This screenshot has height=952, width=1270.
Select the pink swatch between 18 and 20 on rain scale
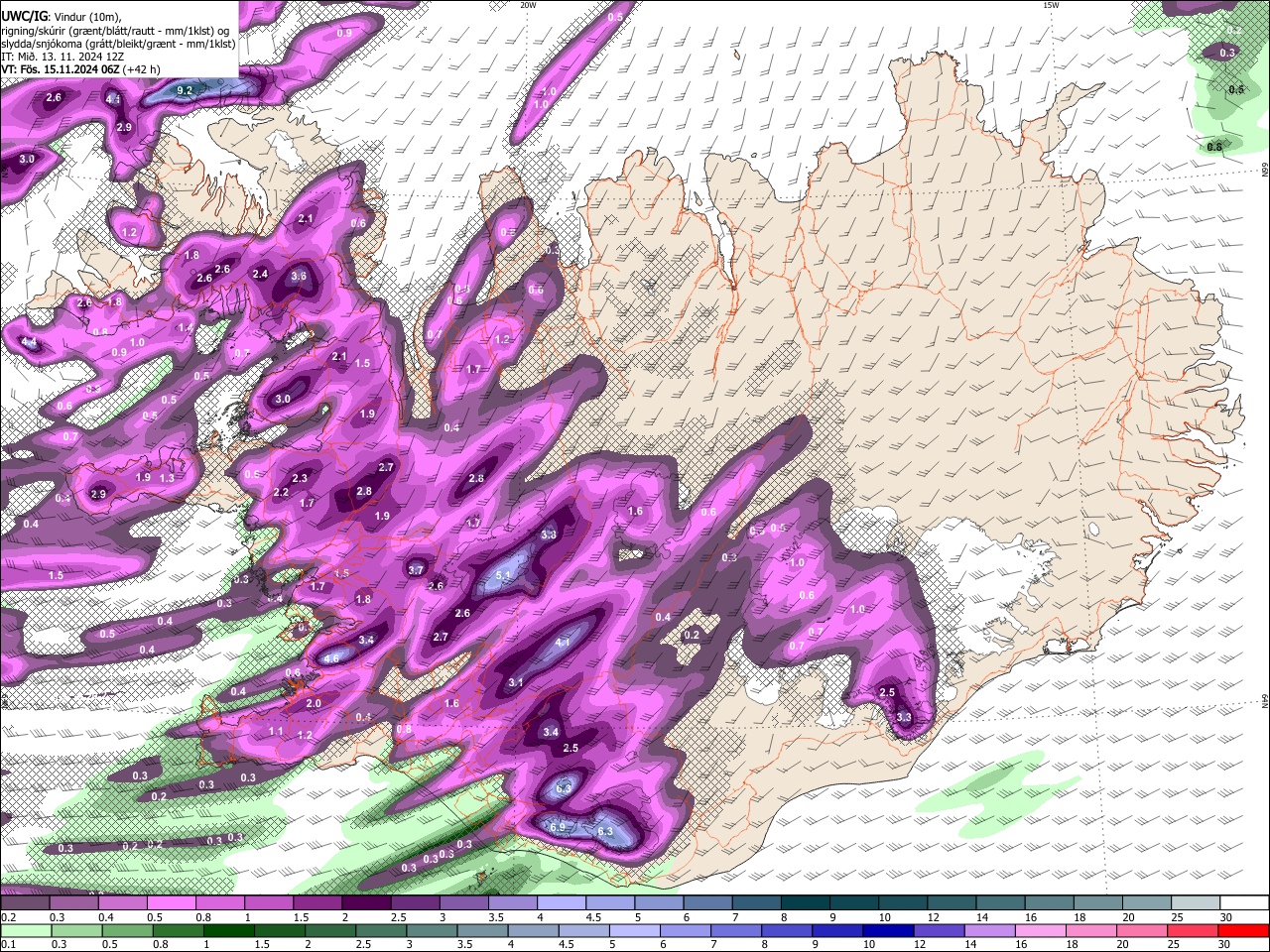[1091, 930]
